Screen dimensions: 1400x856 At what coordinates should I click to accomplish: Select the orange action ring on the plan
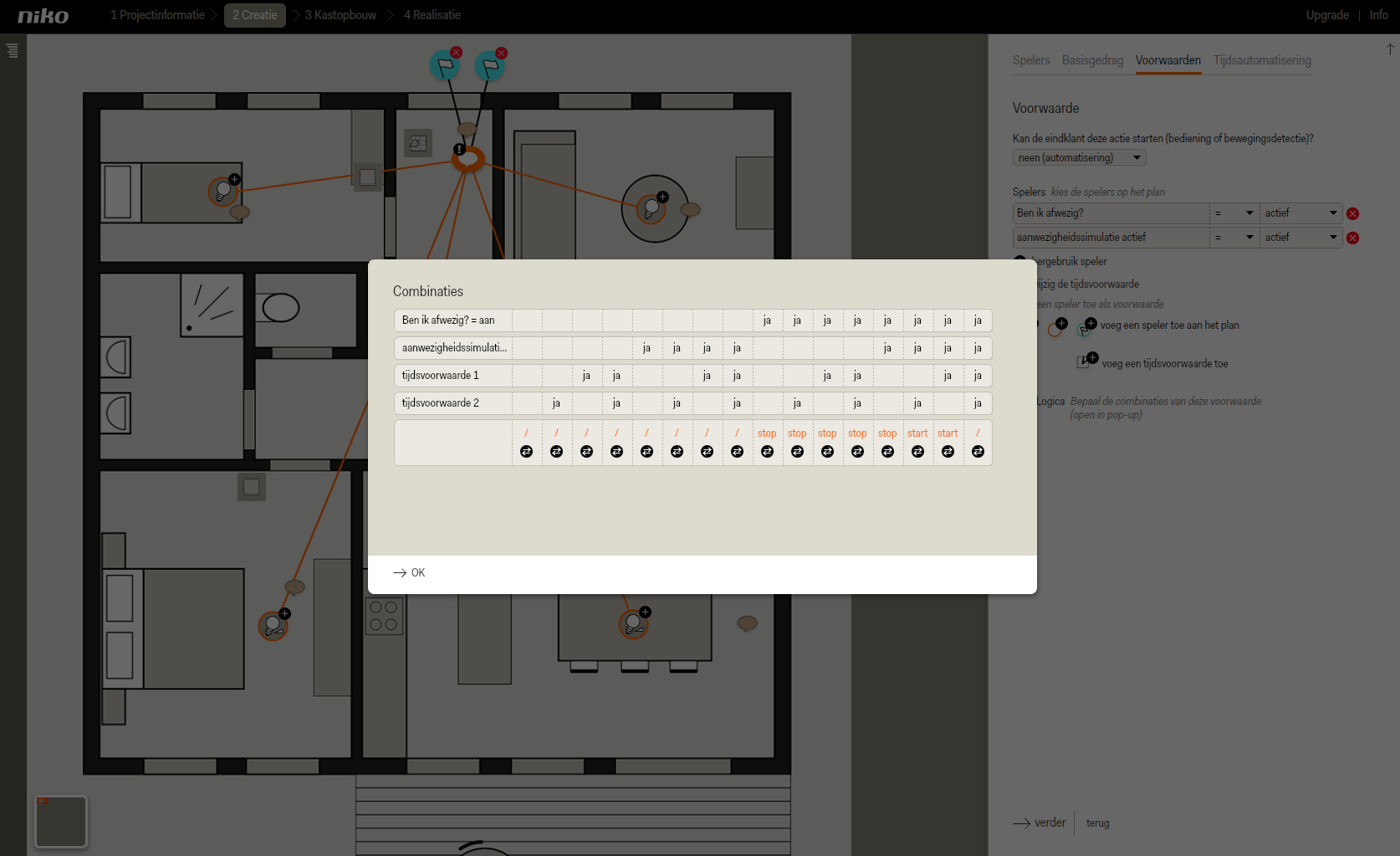click(x=470, y=159)
